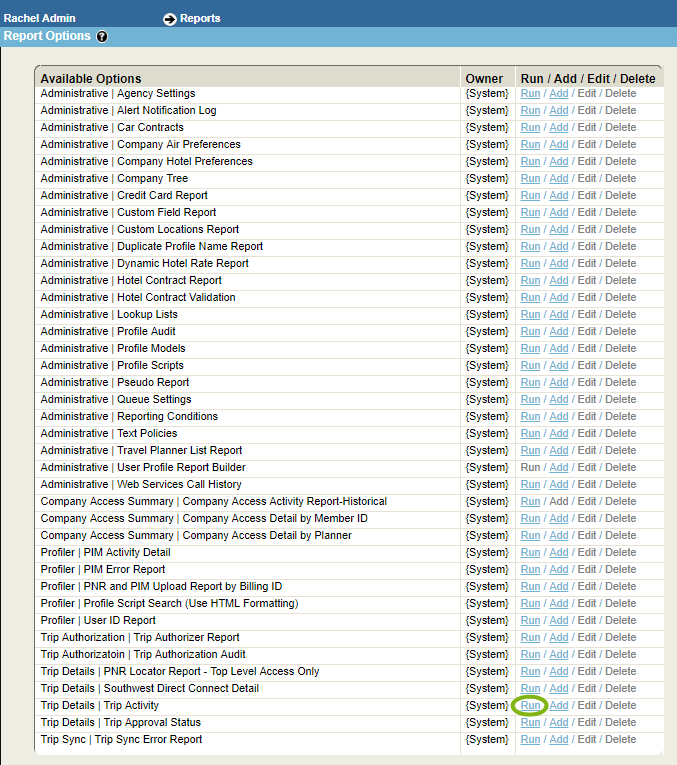This screenshot has height=765, width=677.
Task: Open the Reports menu item
Action: pyautogui.click(x=200, y=19)
